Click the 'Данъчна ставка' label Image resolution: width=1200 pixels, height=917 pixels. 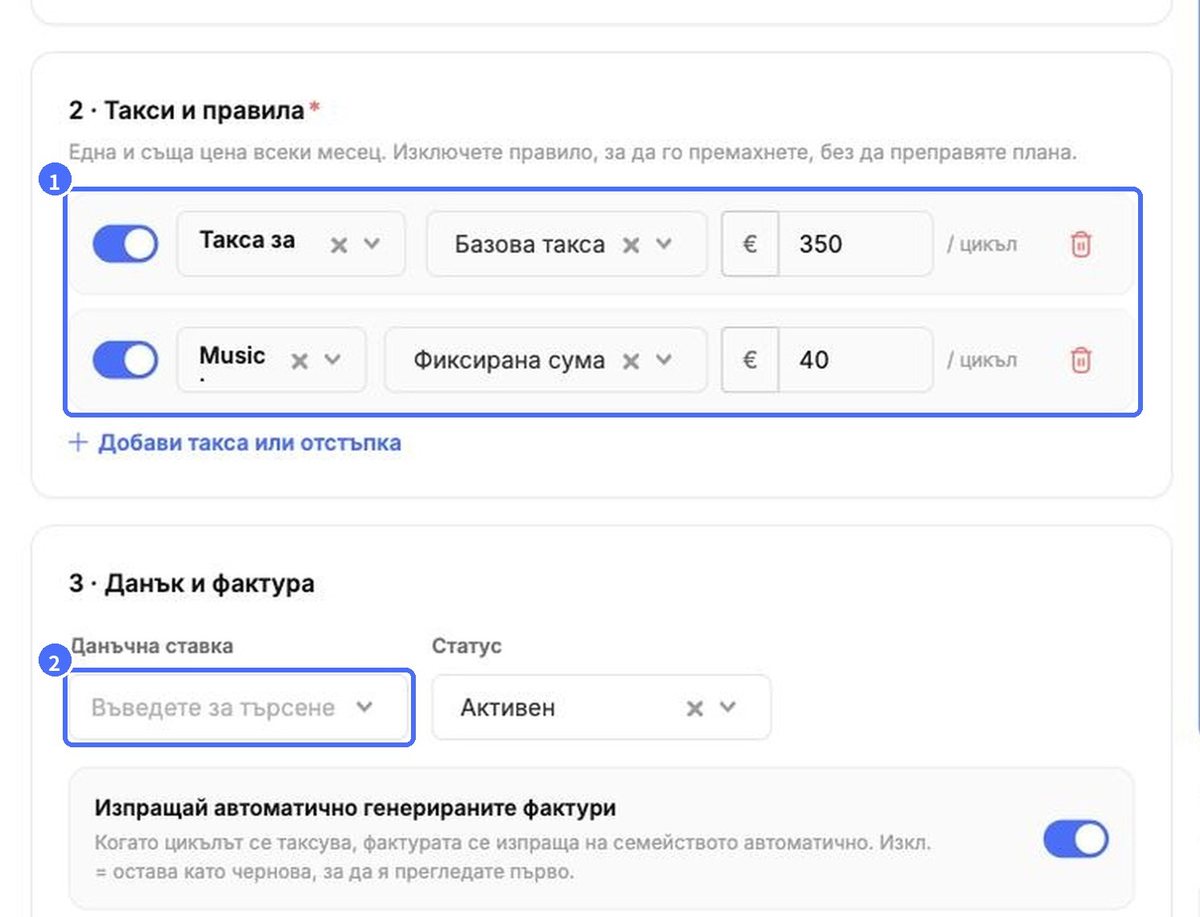click(x=151, y=646)
